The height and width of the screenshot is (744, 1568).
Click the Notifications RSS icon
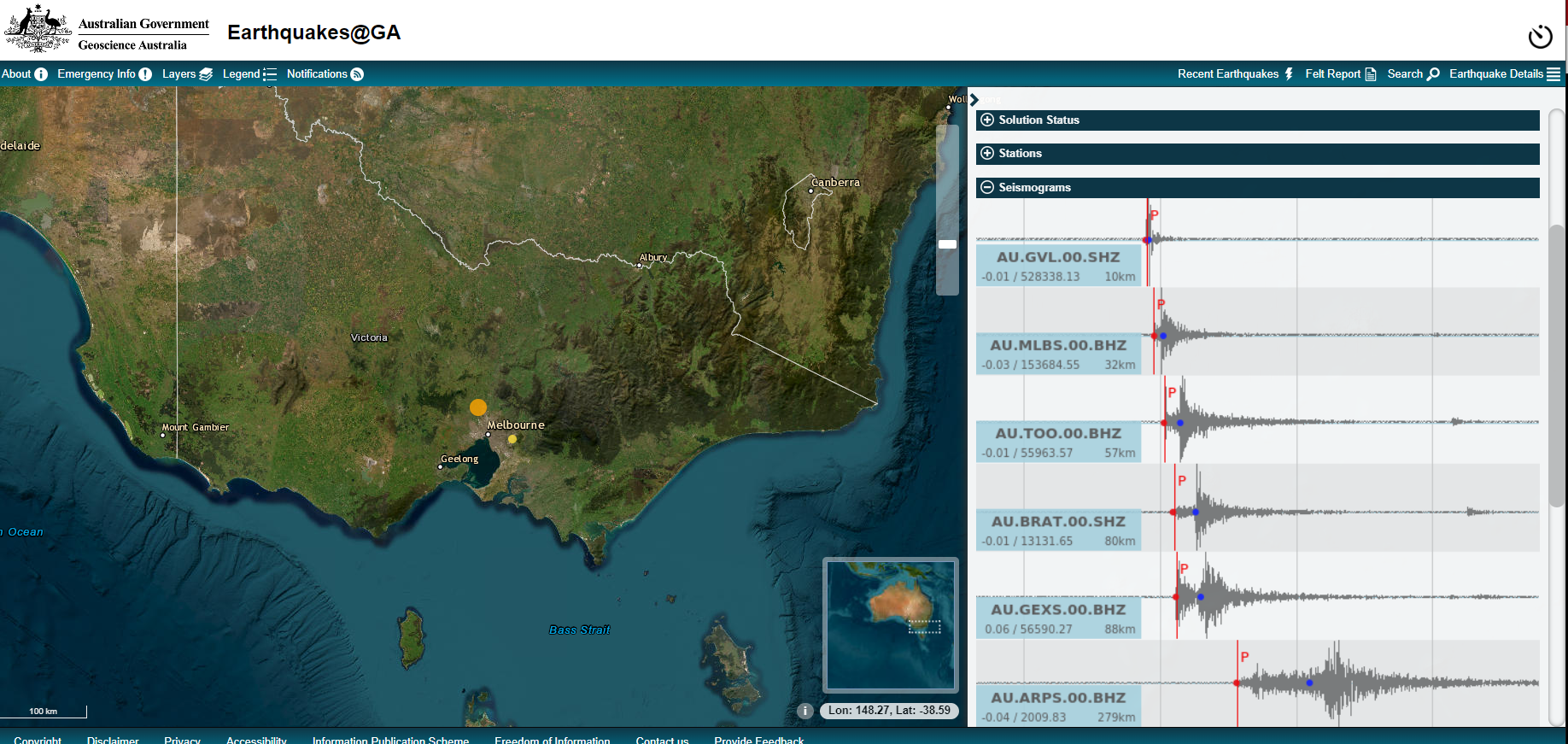357,74
